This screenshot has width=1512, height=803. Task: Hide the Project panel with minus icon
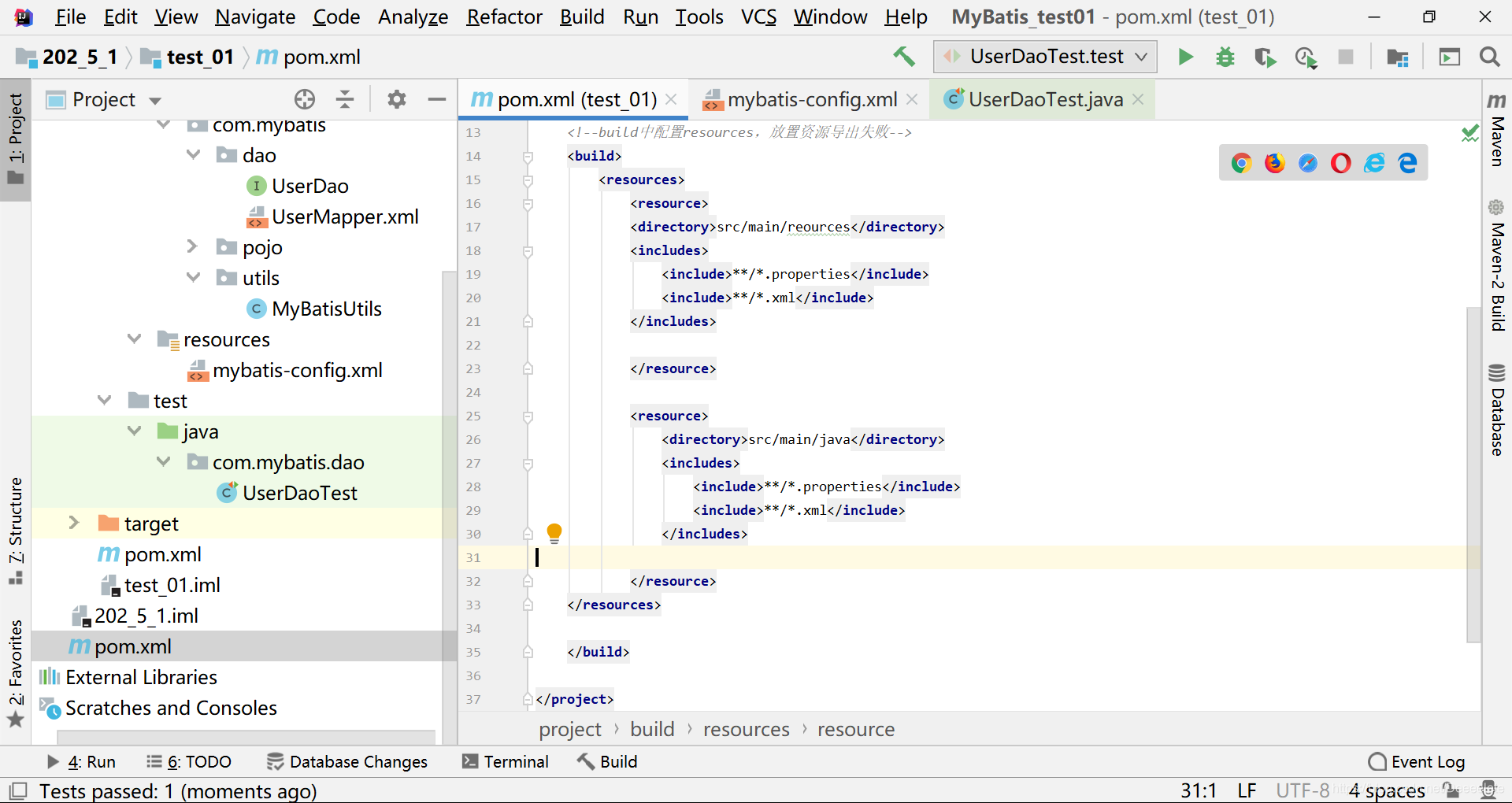tap(437, 99)
